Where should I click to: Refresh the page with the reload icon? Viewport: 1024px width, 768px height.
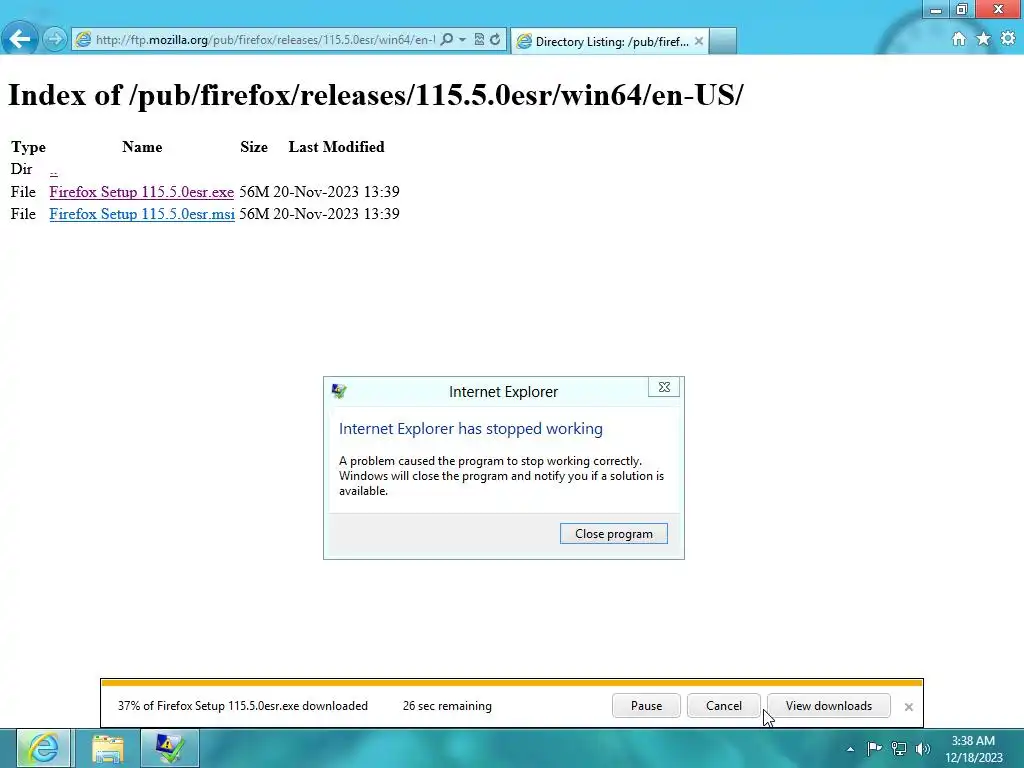tap(495, 39)
